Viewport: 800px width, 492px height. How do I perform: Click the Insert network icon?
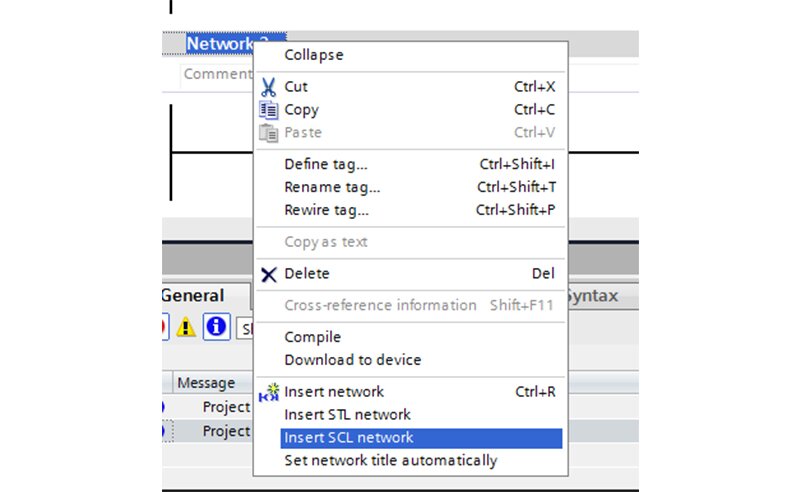(269, 392)
